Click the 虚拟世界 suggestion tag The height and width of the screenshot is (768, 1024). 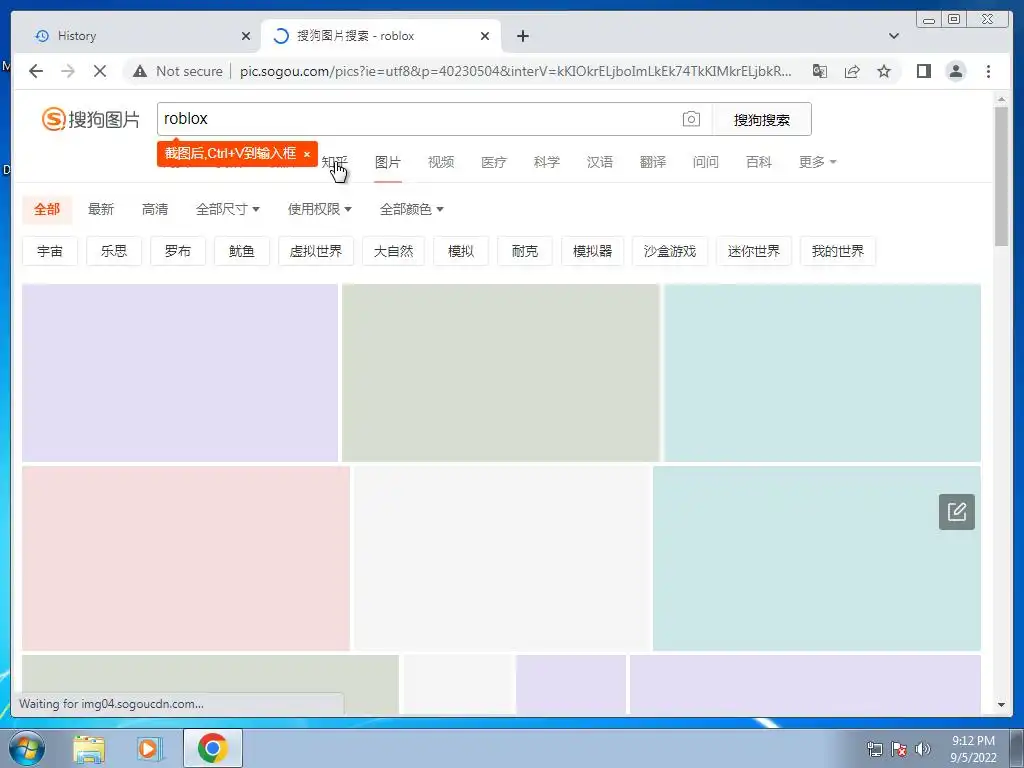point(316,251)
